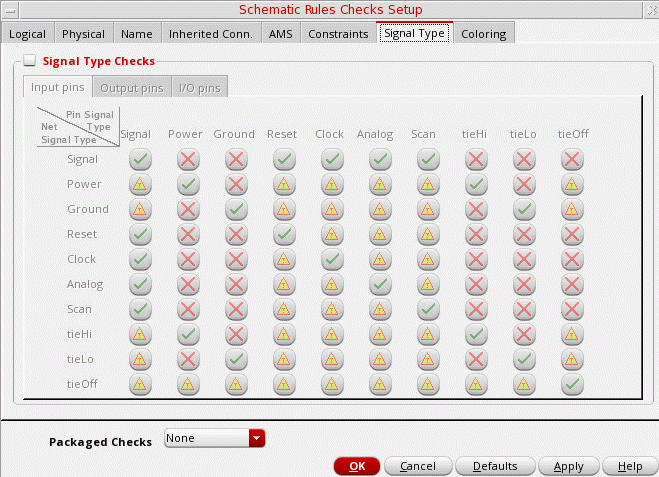This screenshot has height=477, width=659.
Task: Click the Ground net to Ground pin check icon
Action: tap(236, 209)
